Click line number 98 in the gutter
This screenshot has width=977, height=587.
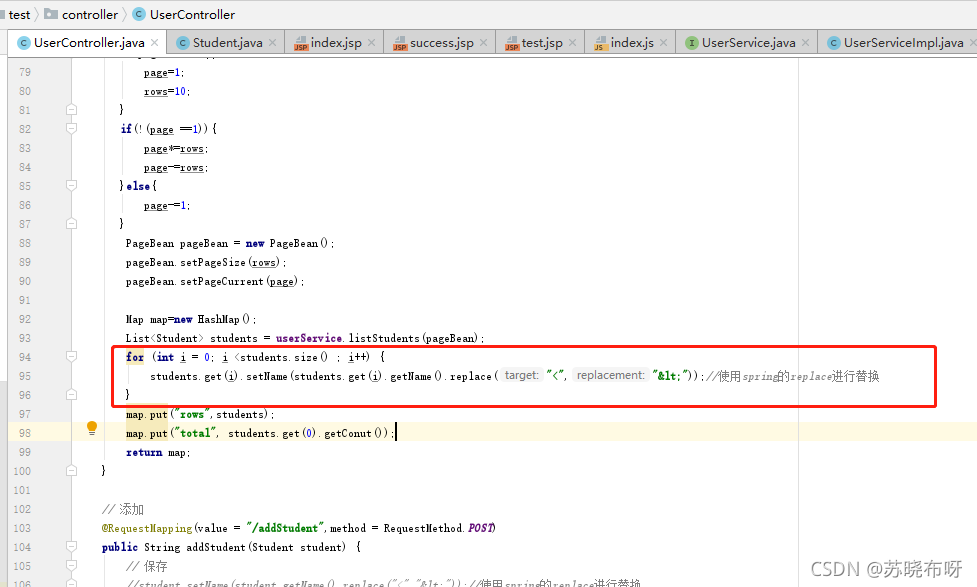pos(24,433)
